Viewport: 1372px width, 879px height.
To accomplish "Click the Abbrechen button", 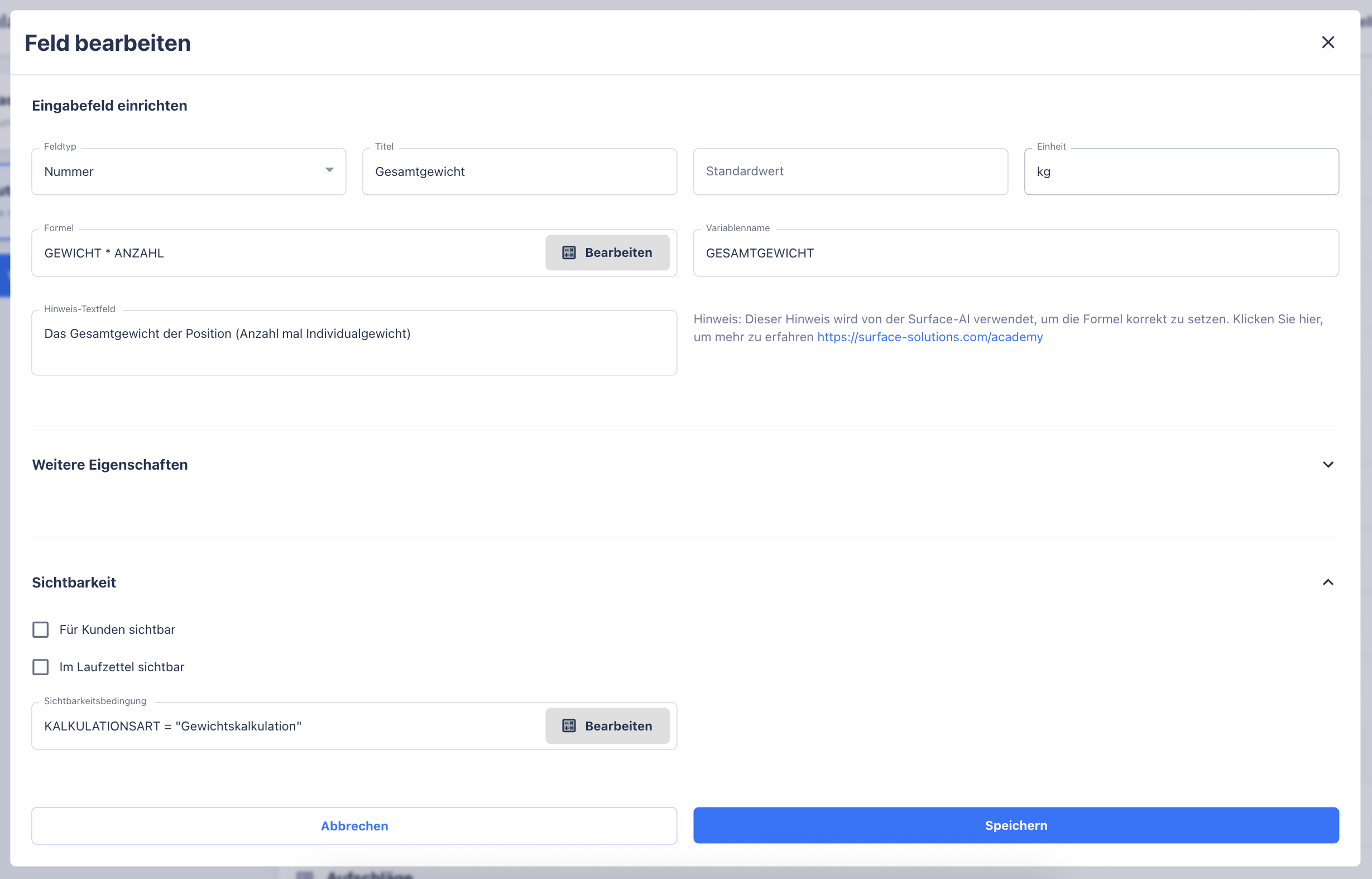I will point(354,825).
